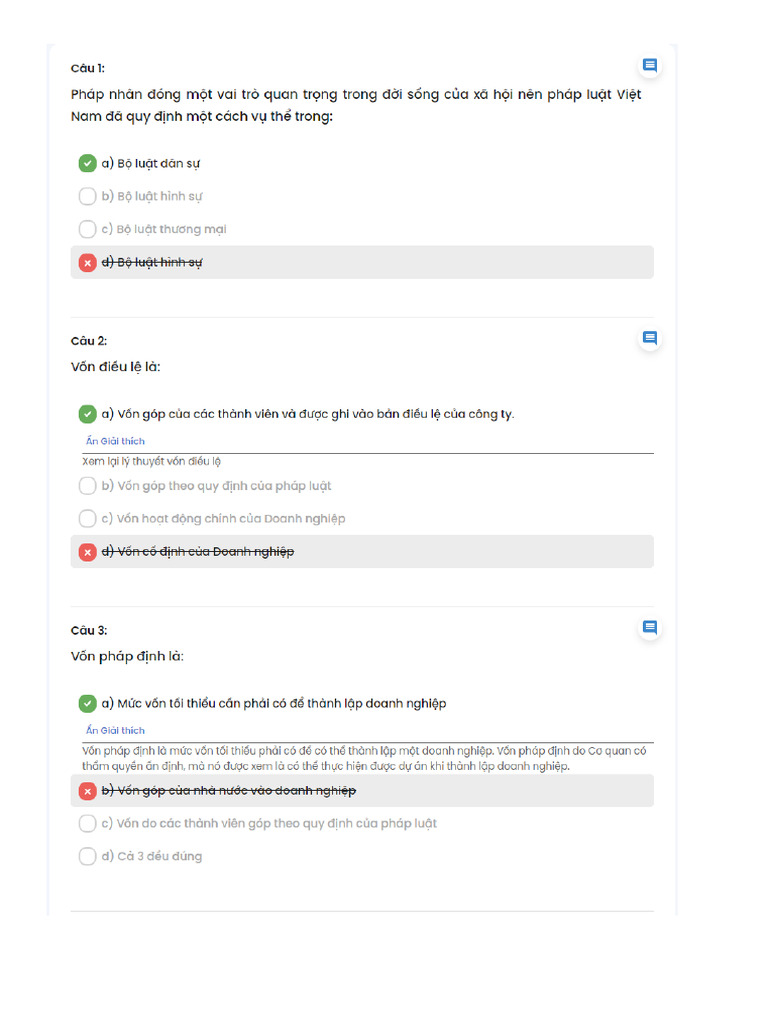Select c) Vốn do các thành viên góp
Image resolution: width=768 pixels, height=1024 pixels.
tap(87, 824)
